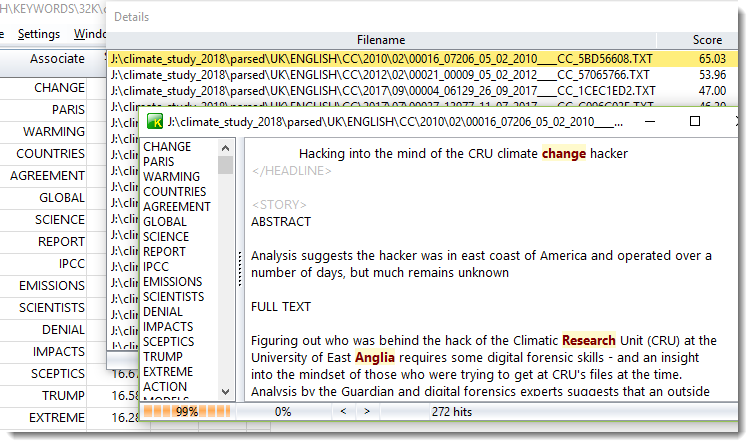Select REPORT in the viewer keyword list
Image resolution: width=753 pixels, height=447 pixels.
point(164,251)
